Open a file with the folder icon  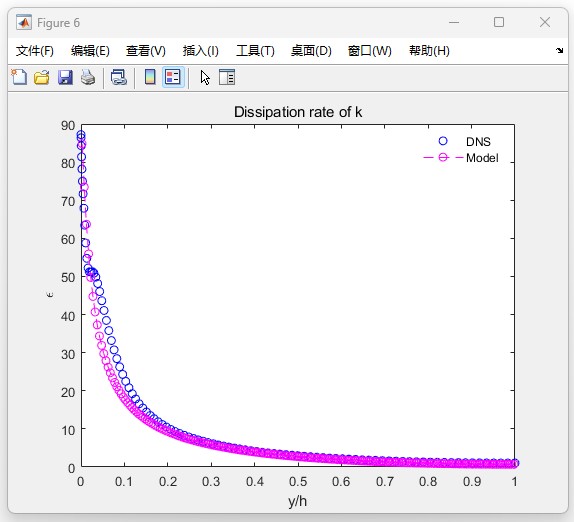pyautogui.click(x=42, y=77)
